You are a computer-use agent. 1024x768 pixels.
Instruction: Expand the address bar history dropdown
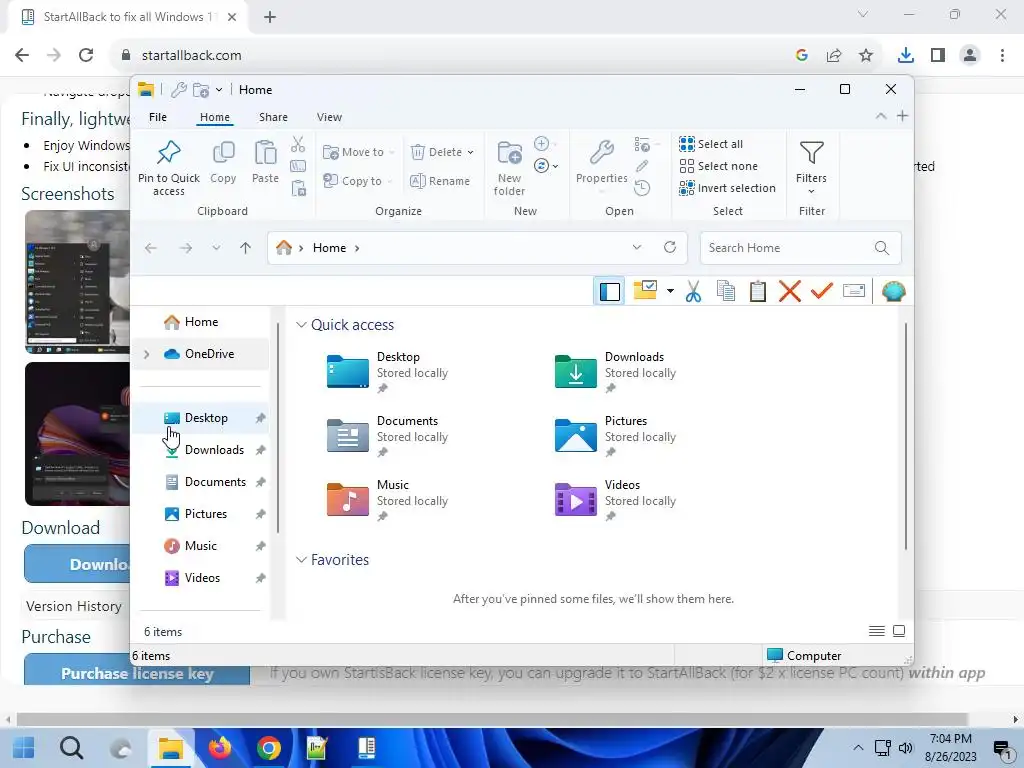tap(637, 248)
